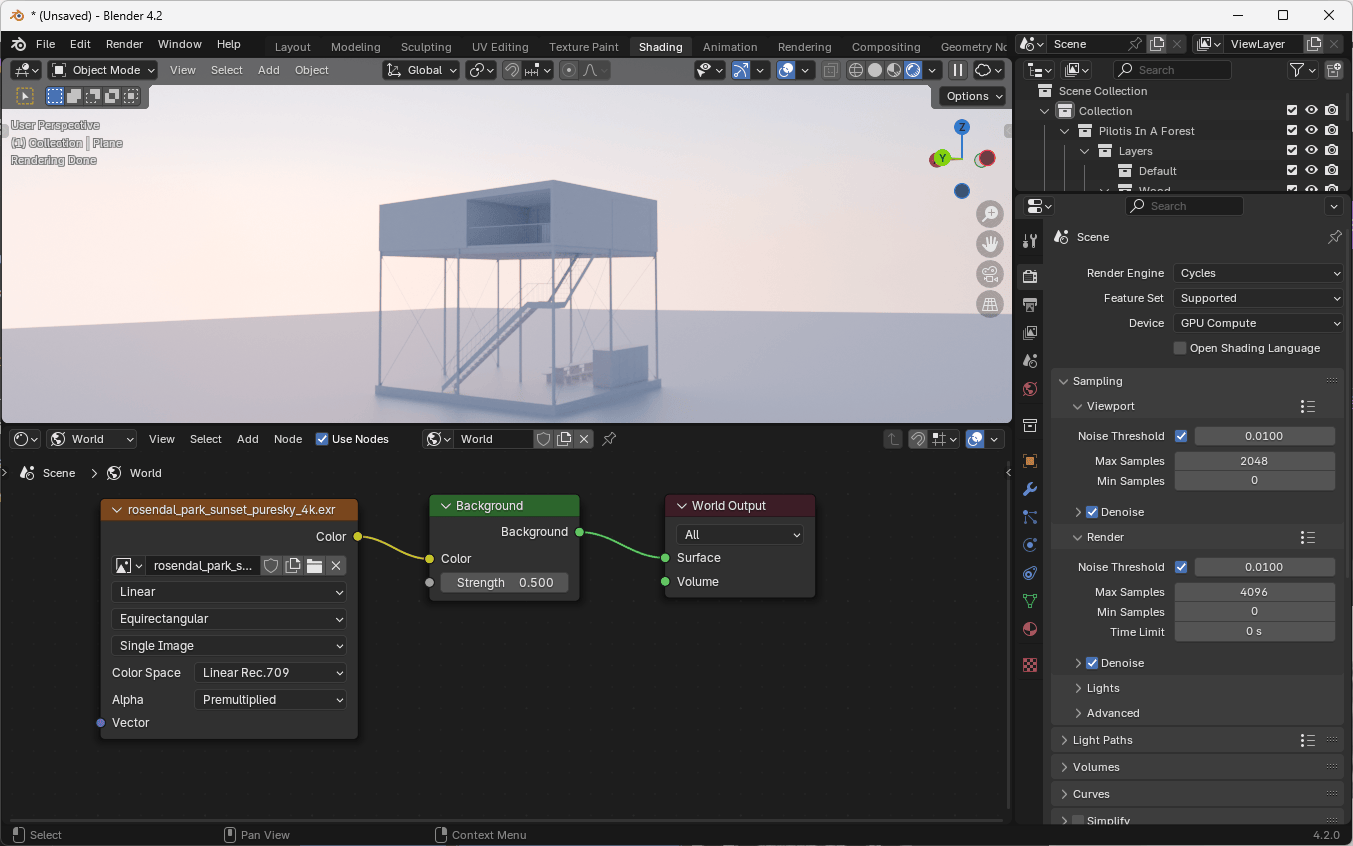This screenshot has width=1353, height=846.
Task: Create new collection in outliner
Action: pyautogui.click(x=1334, y=70)
